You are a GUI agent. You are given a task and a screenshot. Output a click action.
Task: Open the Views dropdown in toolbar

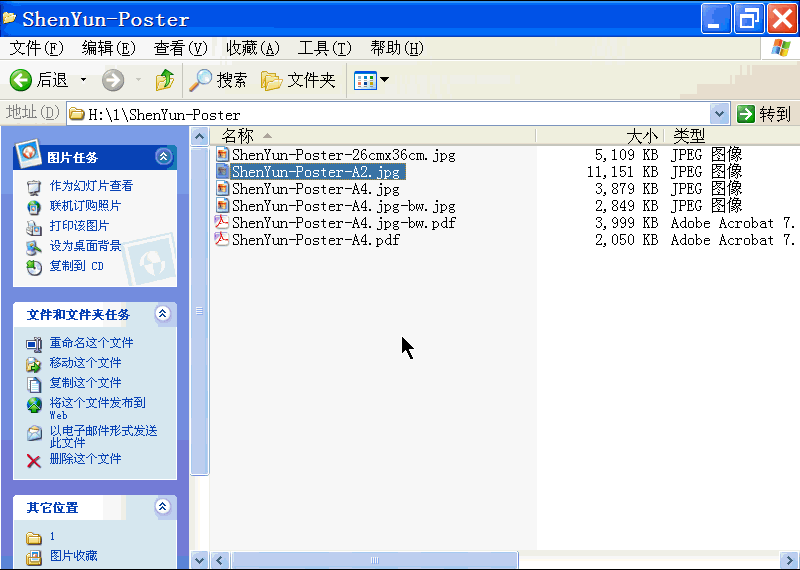click(371, 80)
